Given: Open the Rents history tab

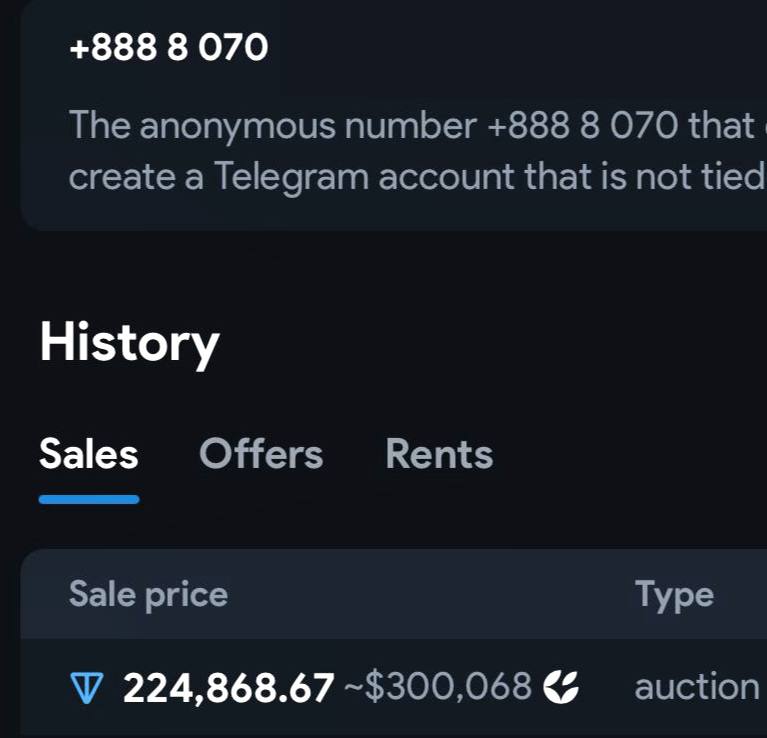Looking at the screenshot, I should (x=439, y=454).
